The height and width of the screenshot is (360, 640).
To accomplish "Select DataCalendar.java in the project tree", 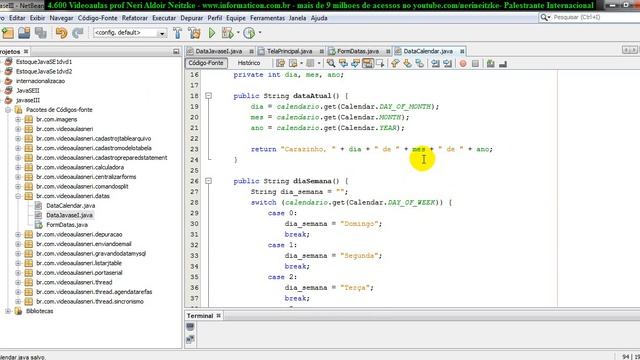I will 70,206.
